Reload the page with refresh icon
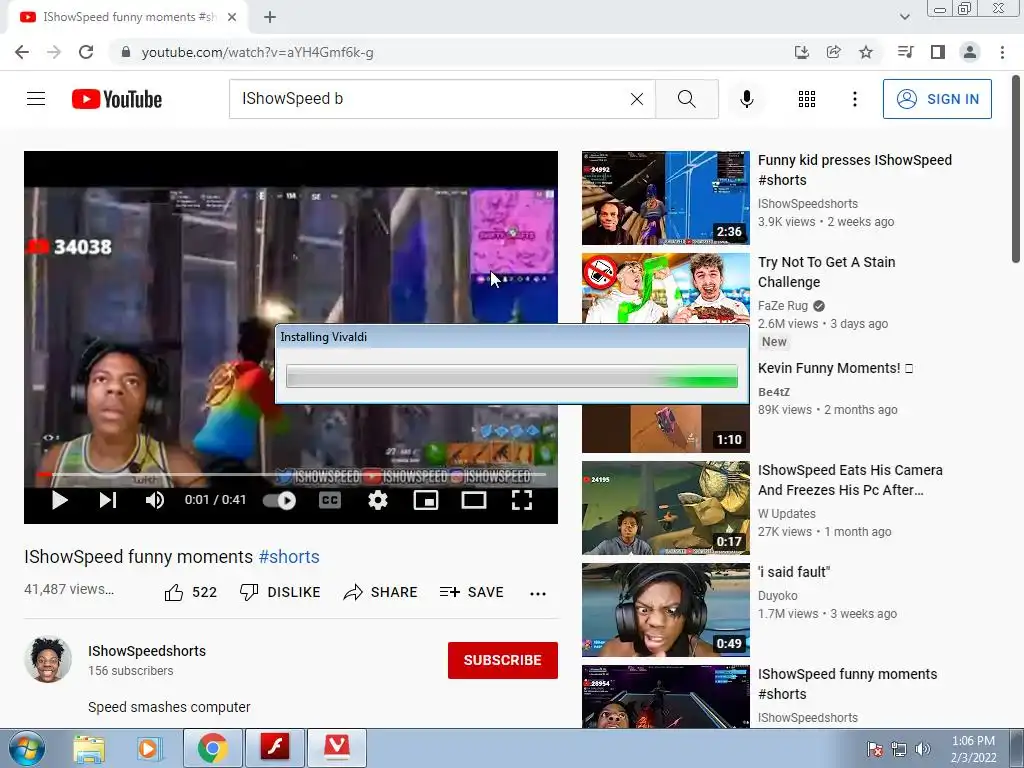This screenshot has height=768, width=1024. pos(86,52)
